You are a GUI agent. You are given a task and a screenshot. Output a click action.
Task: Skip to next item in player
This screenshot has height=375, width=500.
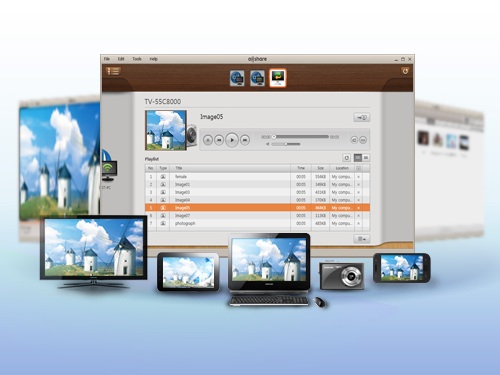click(245, 140)
